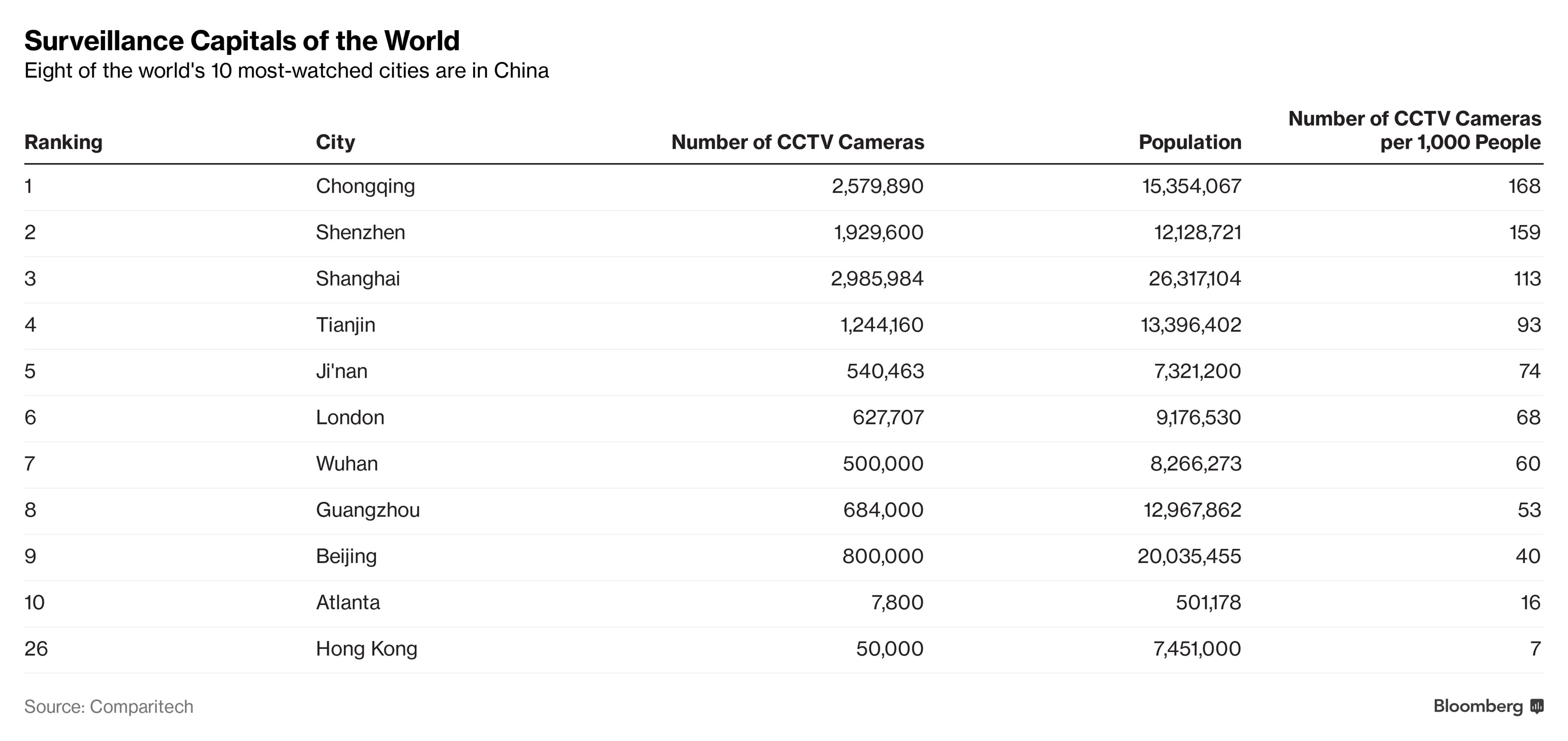Click Beijing's camera count 800,000
1568x741 pixels.
(x=883, y=556)
